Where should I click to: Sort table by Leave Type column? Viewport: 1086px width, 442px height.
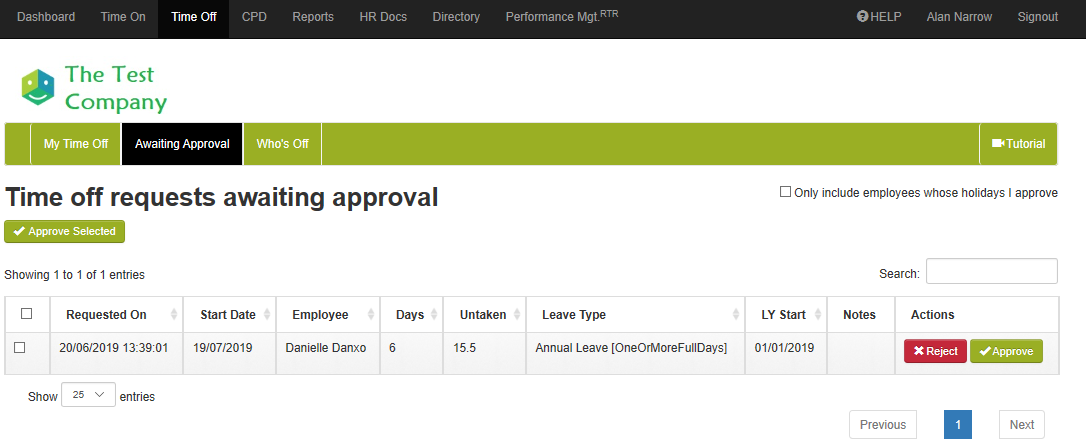[x=574, y=315]
